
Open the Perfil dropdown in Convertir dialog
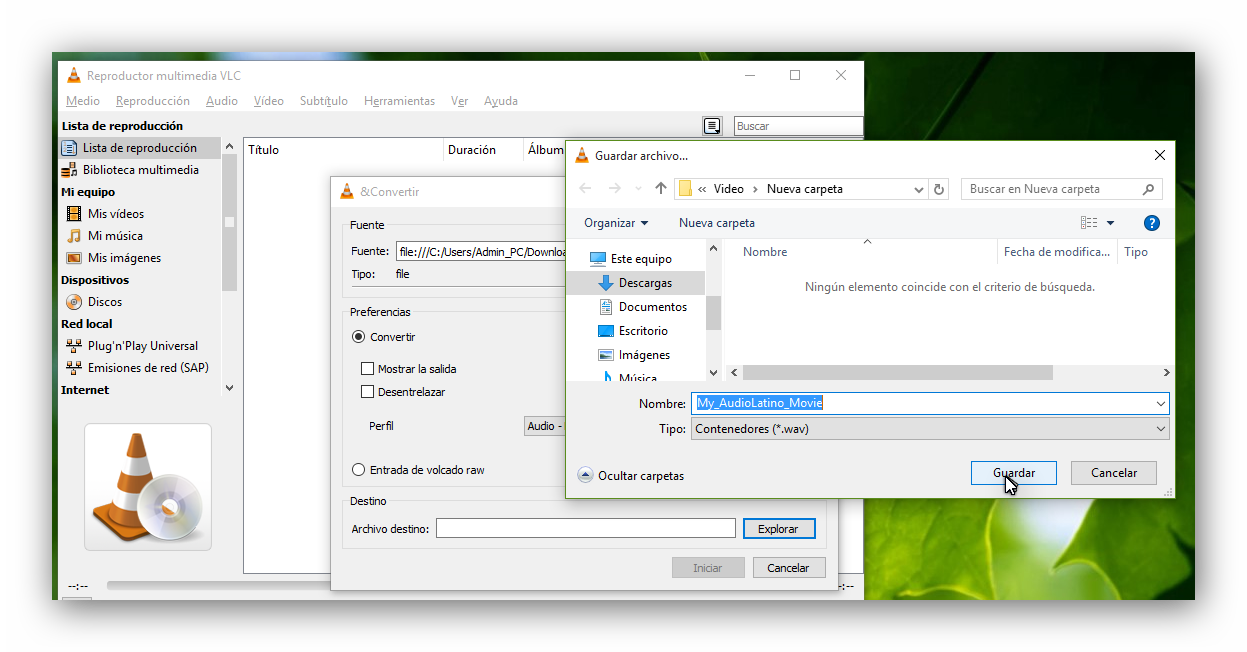[x=545, y=426]
